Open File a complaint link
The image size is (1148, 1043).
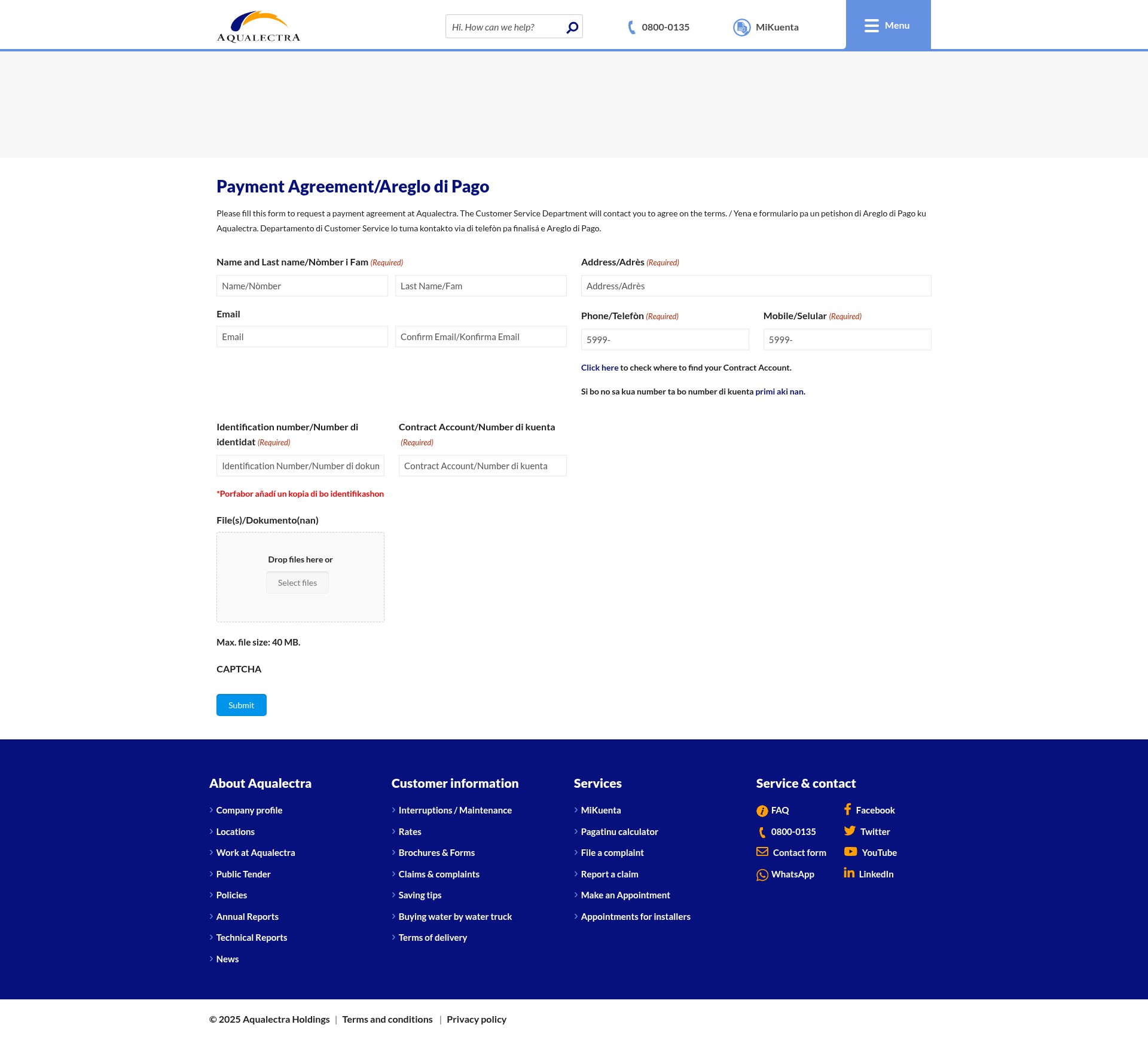tap(612, 853)
